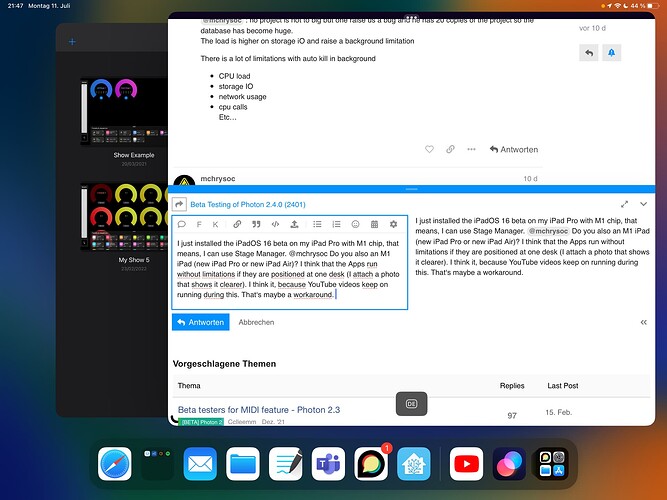
Task: Insert blockquote in the composer
Action: coord(256,224)
